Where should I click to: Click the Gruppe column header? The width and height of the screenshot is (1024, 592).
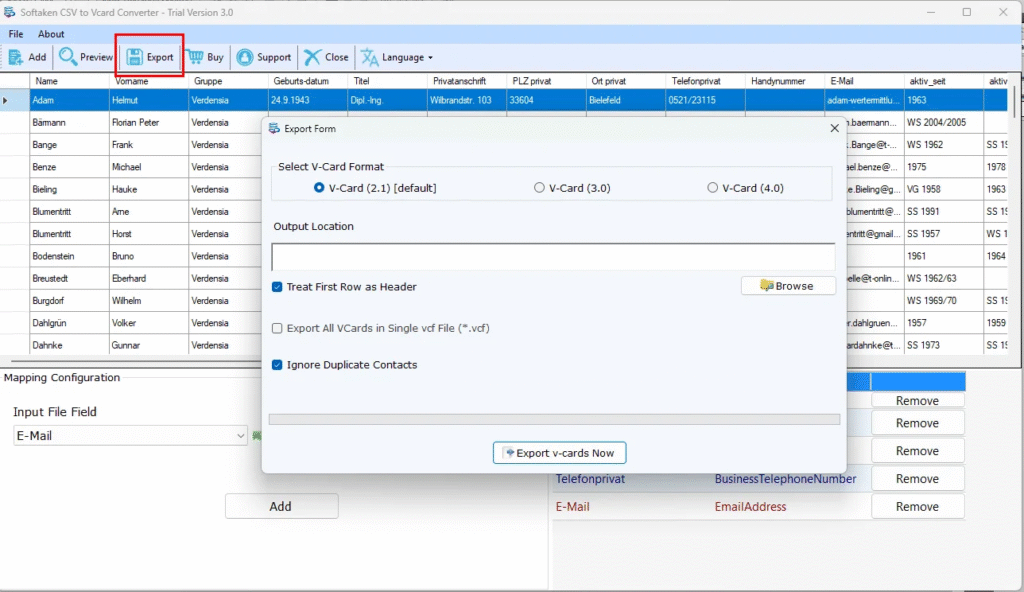[x=229, y=81]
